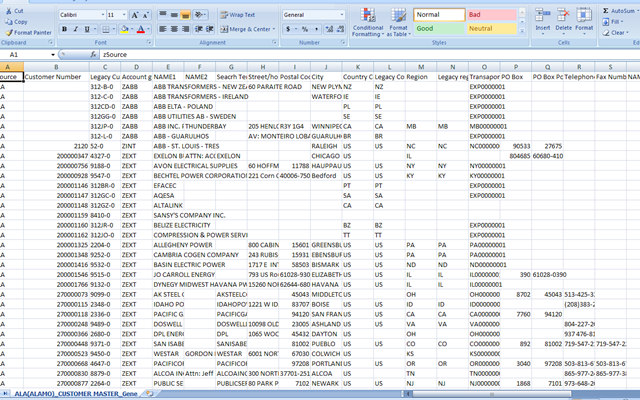
Task: Open Alignment dialog launcher
Action: click(274, 42)
